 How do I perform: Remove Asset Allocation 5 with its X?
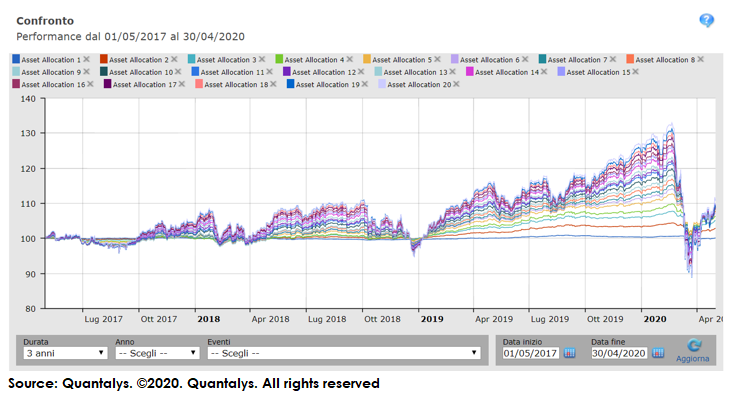point(437,60)
